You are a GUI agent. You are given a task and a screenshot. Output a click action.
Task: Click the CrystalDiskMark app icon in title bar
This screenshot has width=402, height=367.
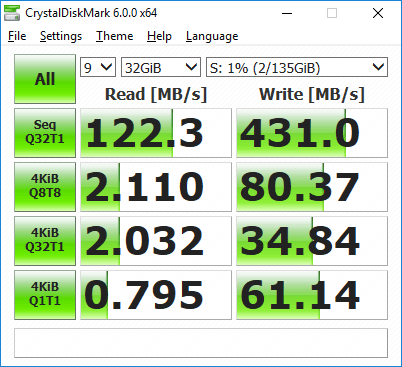[12, 13]
